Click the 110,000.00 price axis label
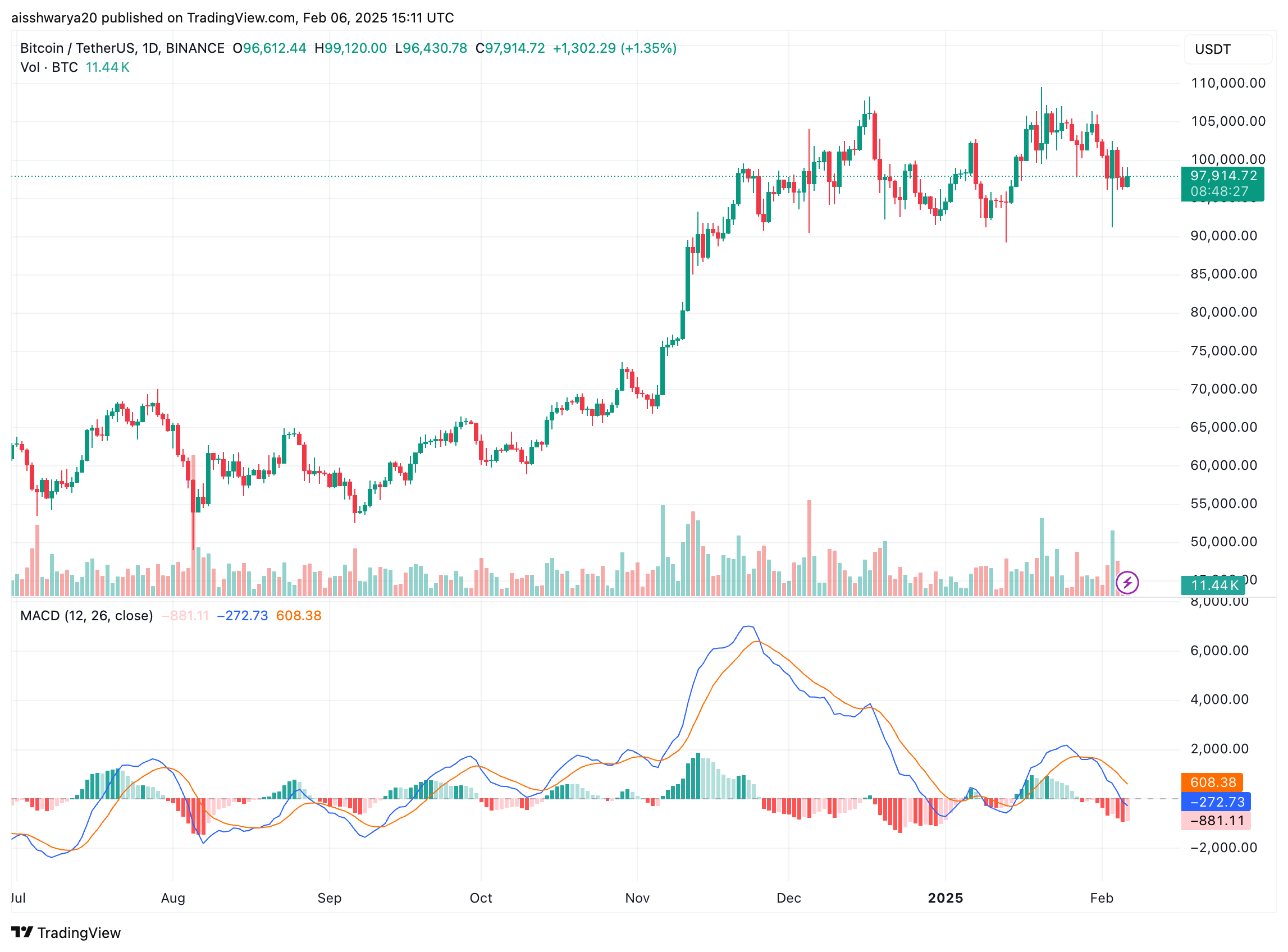The image size is (1288, 952). point(1228,84)
